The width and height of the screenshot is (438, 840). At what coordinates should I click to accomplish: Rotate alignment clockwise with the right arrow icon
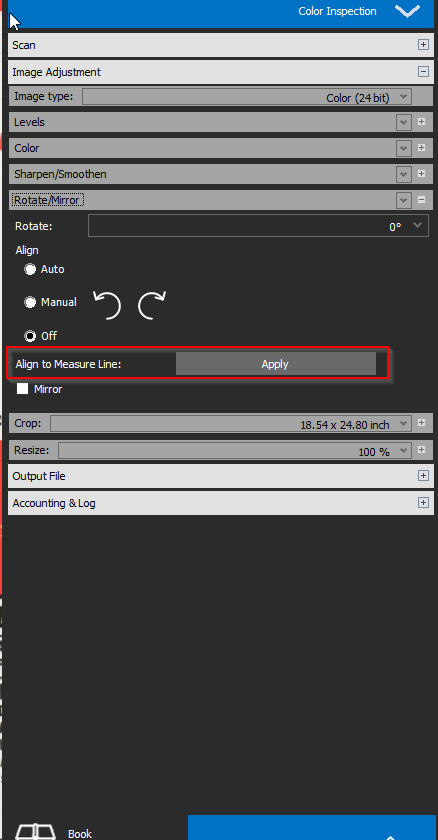click(x=152, y=305)
